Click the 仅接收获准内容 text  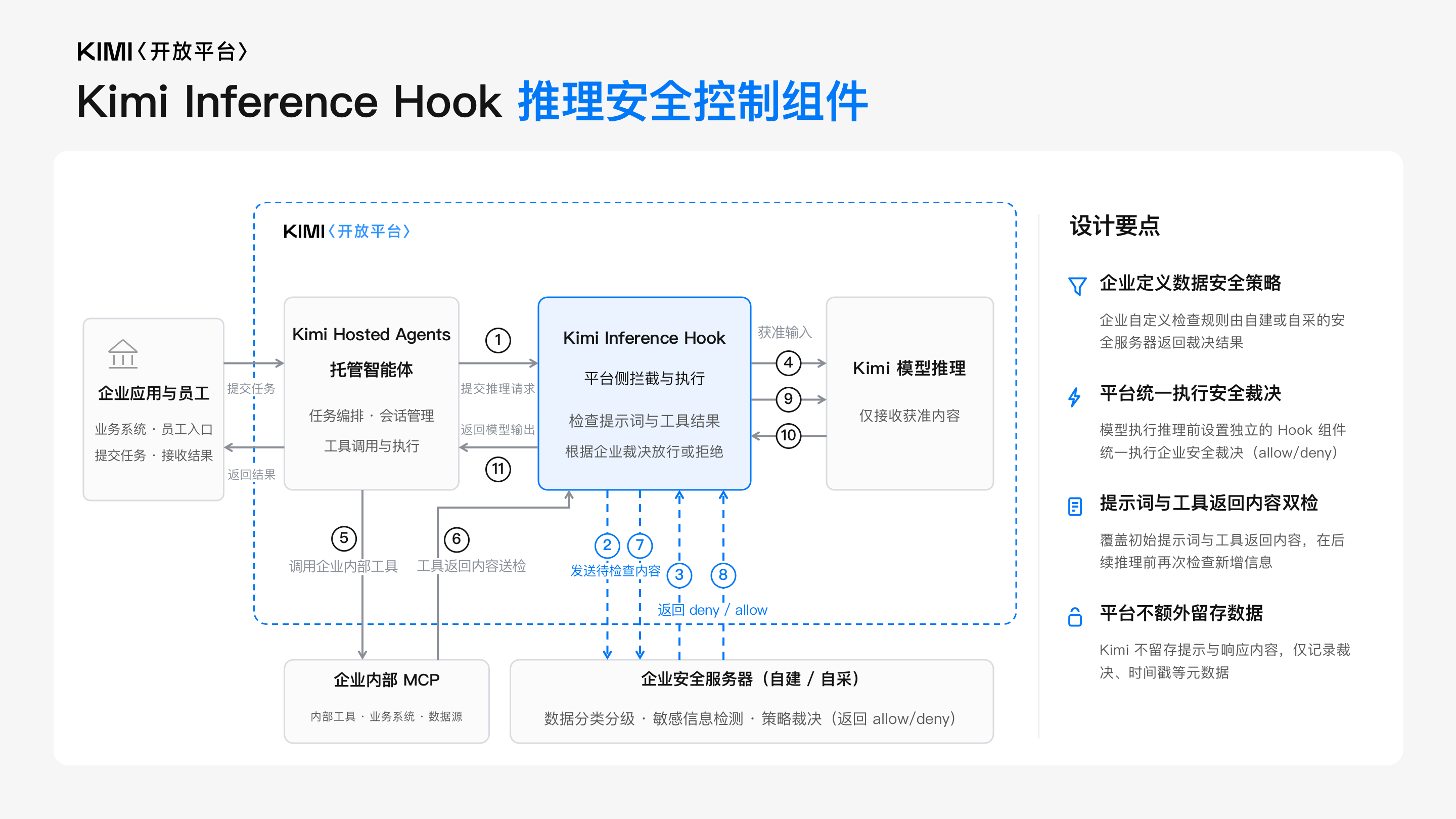(909, 416)
